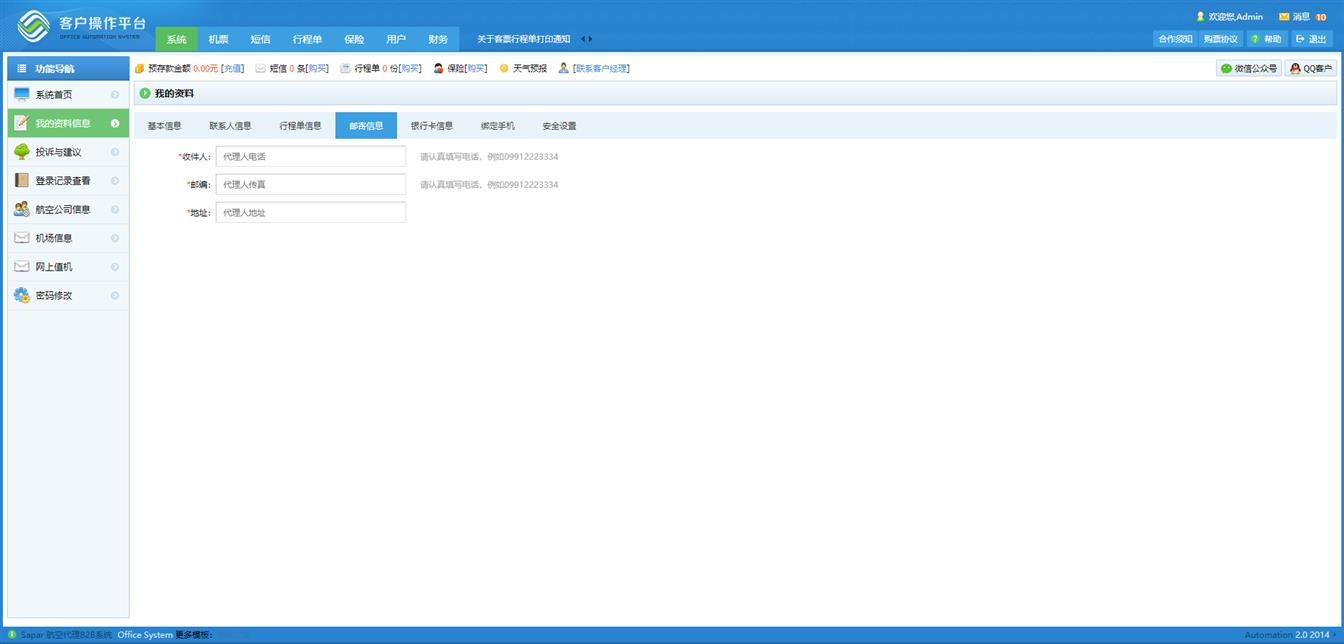1344x644 pixels.
Task: Click the 密码修改 gear icon
Action: pos(22,295)
